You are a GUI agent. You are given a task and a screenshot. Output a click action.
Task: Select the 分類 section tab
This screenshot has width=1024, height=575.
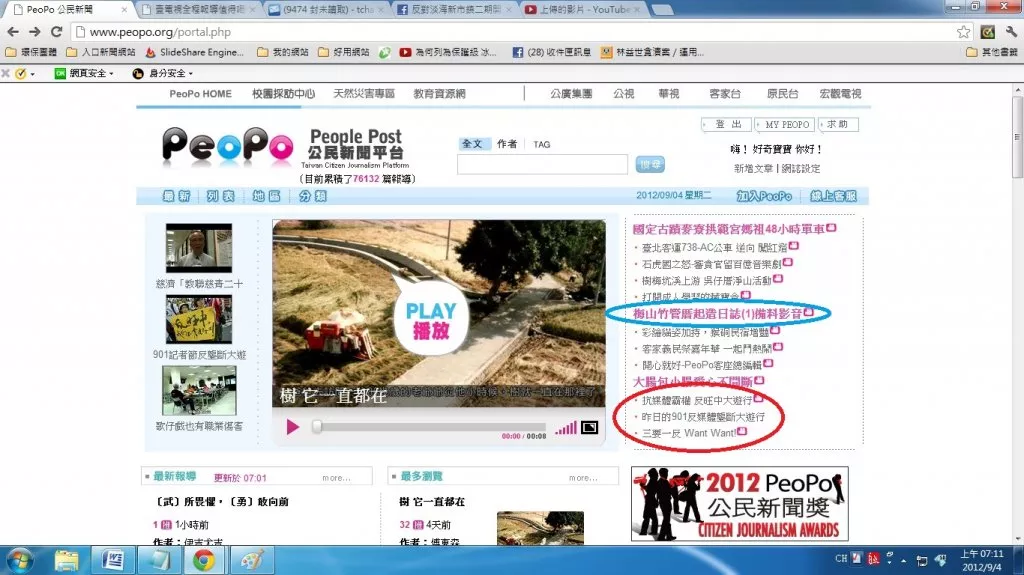[x=312, y=196]
